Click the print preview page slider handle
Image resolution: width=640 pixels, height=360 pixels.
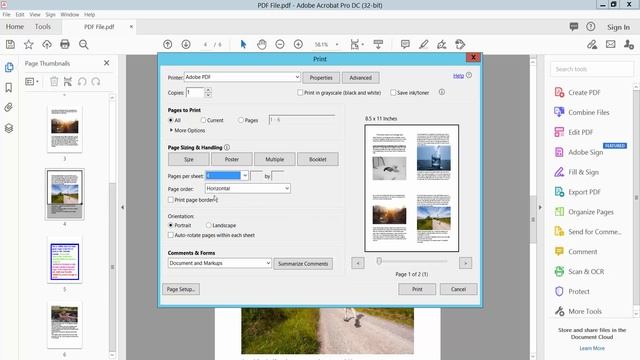coord(379,261)
